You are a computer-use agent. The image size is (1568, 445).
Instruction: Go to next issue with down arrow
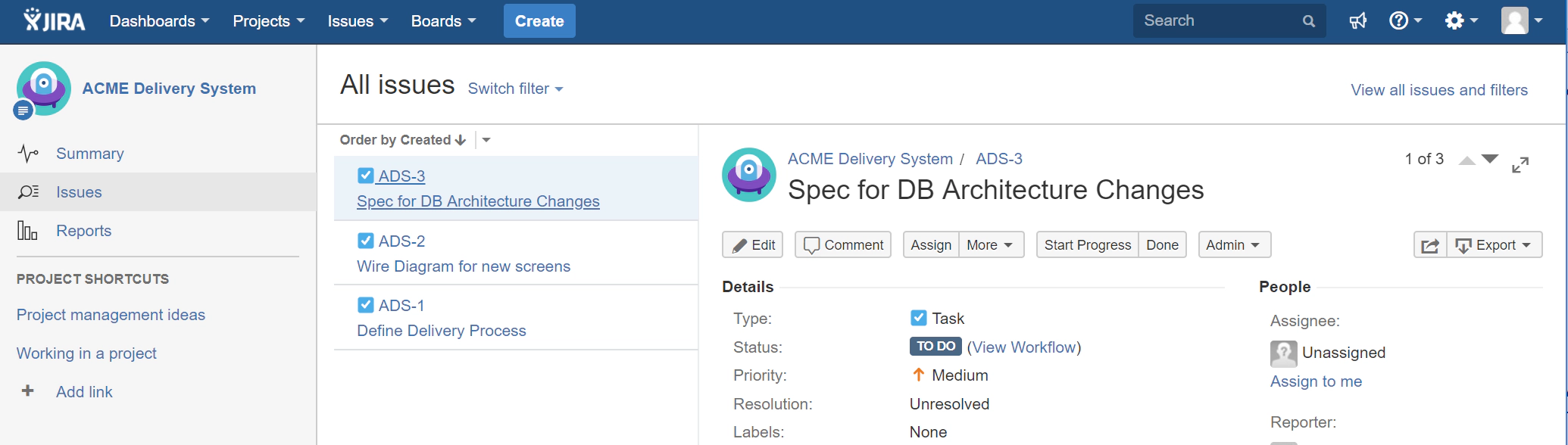pos(1489,160)
